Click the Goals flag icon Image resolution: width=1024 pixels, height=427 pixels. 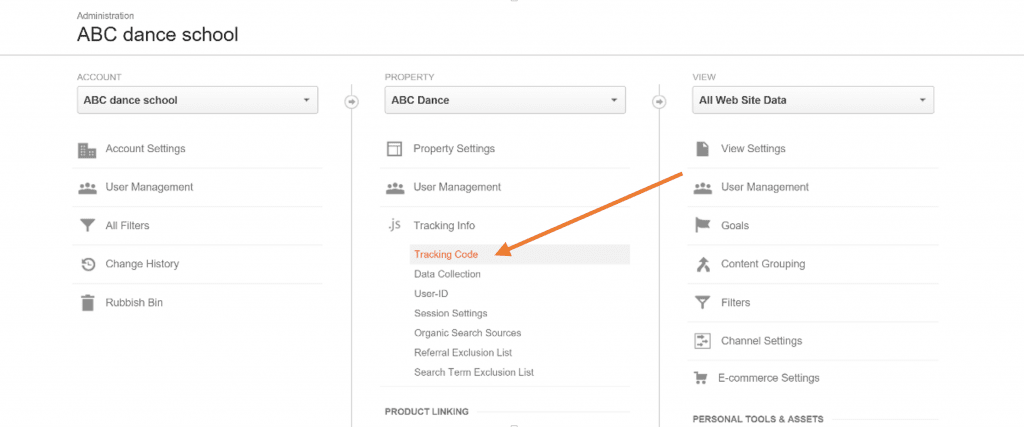[x=702, y=226]
